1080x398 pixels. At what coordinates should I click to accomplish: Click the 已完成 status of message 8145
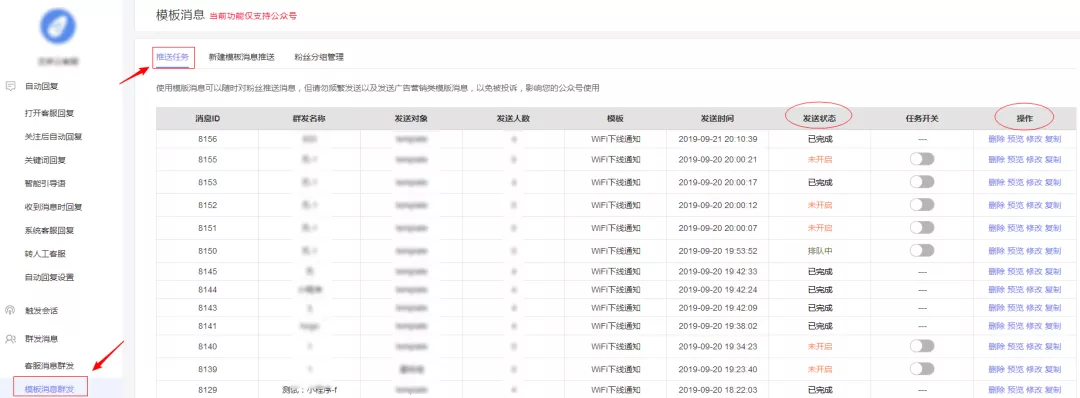click(x=820, y=271)
